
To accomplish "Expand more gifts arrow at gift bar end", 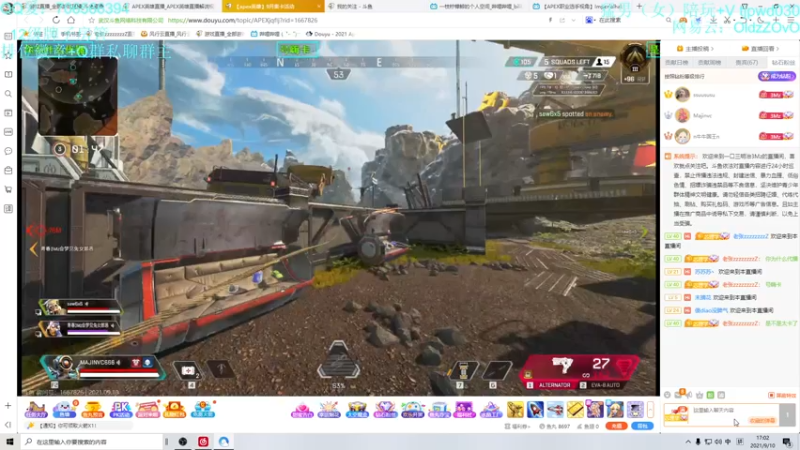I will pos(650,409).
